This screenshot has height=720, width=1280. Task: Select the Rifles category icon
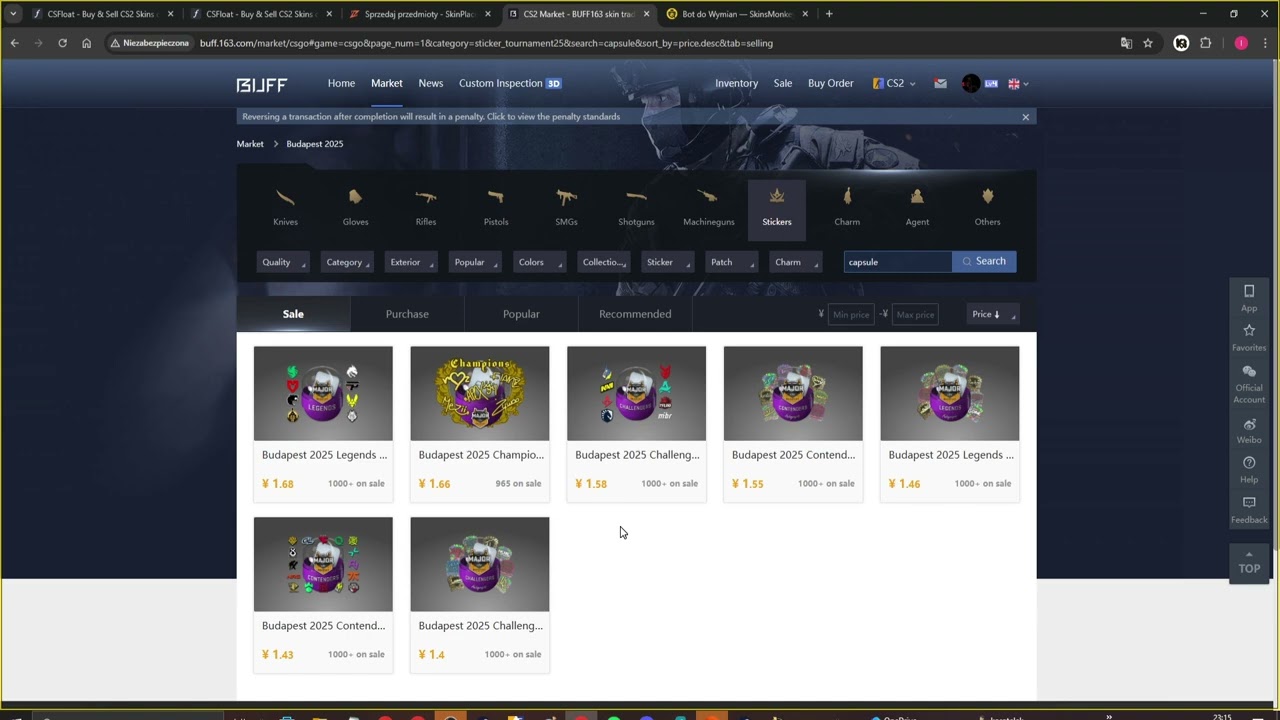point(426,197)
